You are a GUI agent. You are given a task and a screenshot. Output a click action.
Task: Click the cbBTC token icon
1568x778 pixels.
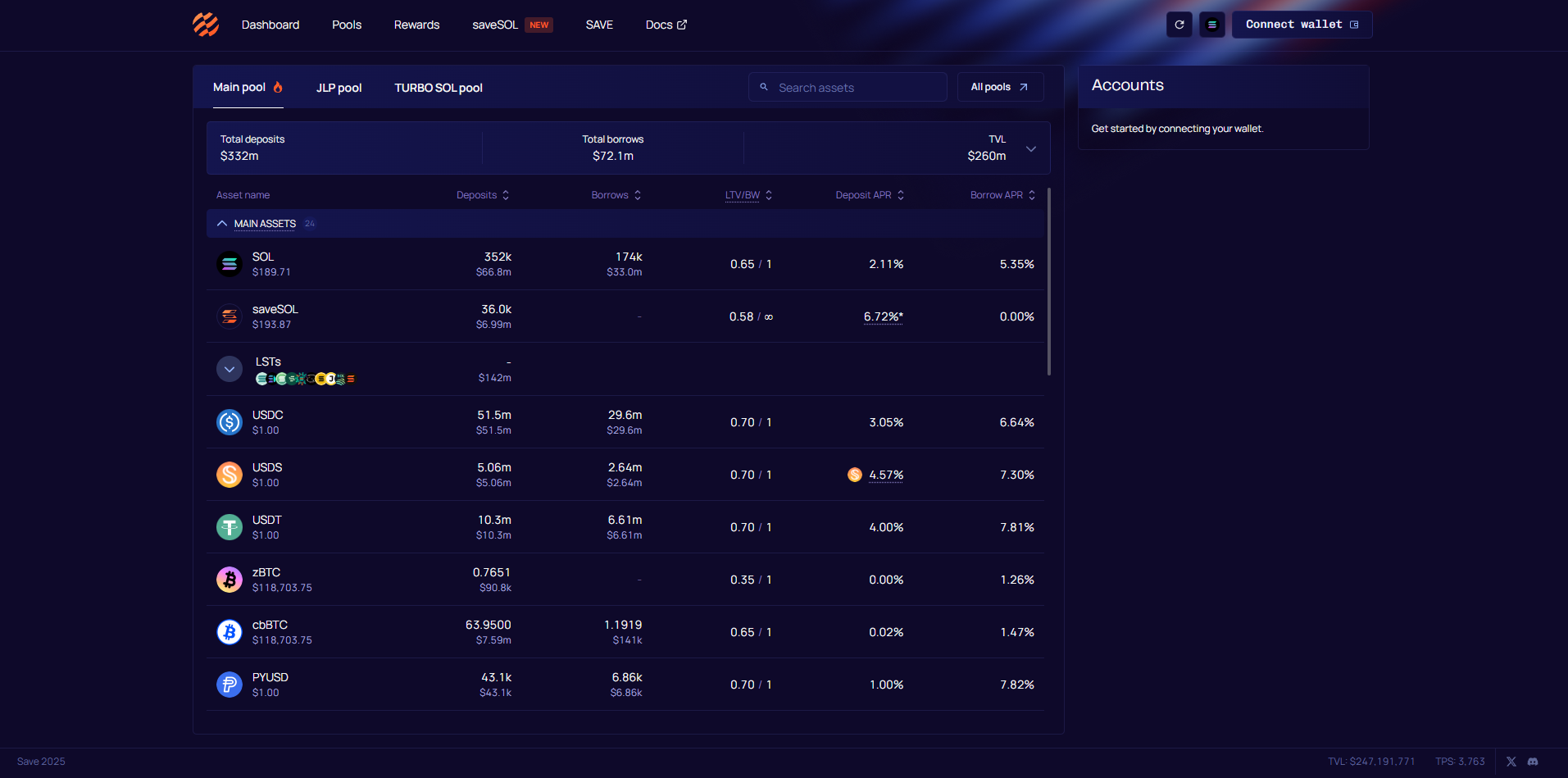230,632
